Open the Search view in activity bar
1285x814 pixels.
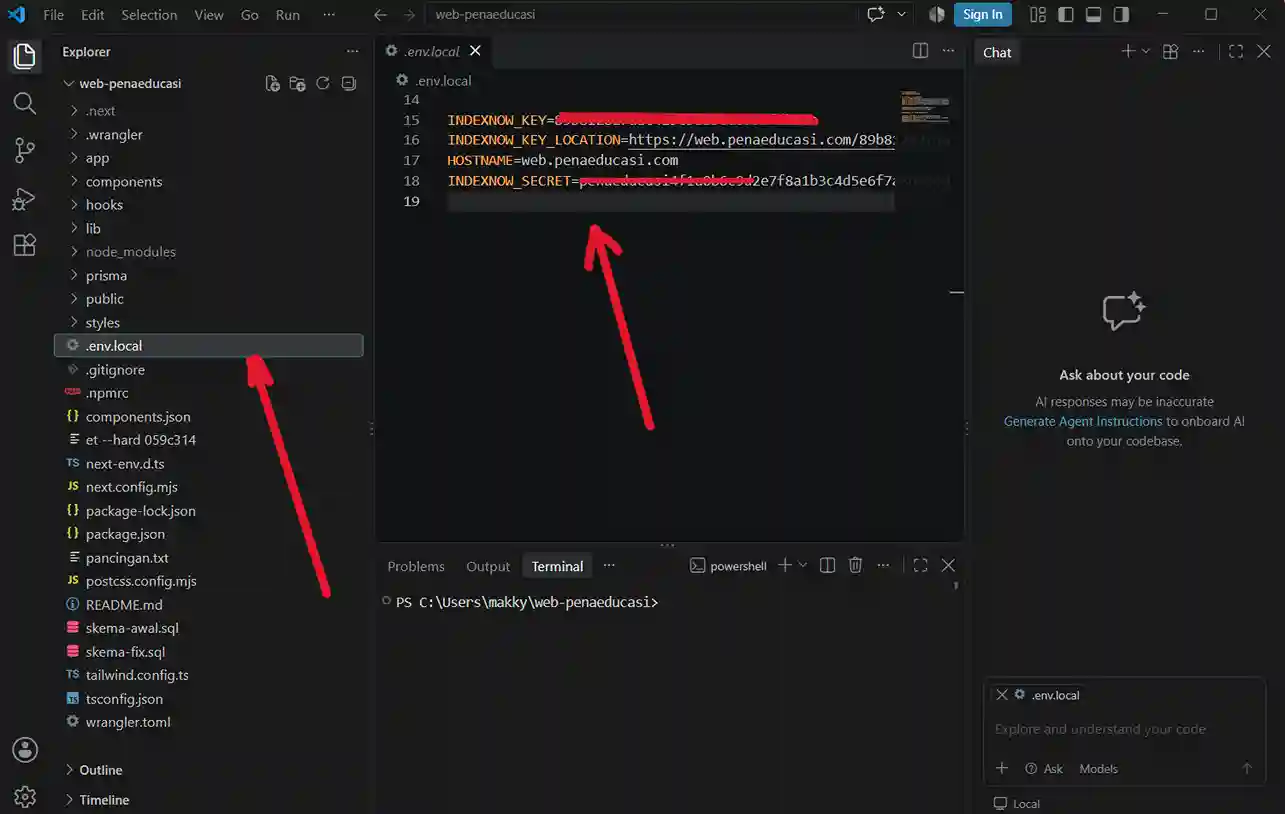point(24,103)
